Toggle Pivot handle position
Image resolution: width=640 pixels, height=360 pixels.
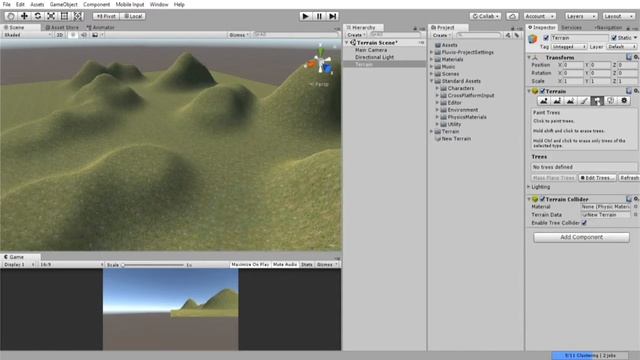click(106, 16)
